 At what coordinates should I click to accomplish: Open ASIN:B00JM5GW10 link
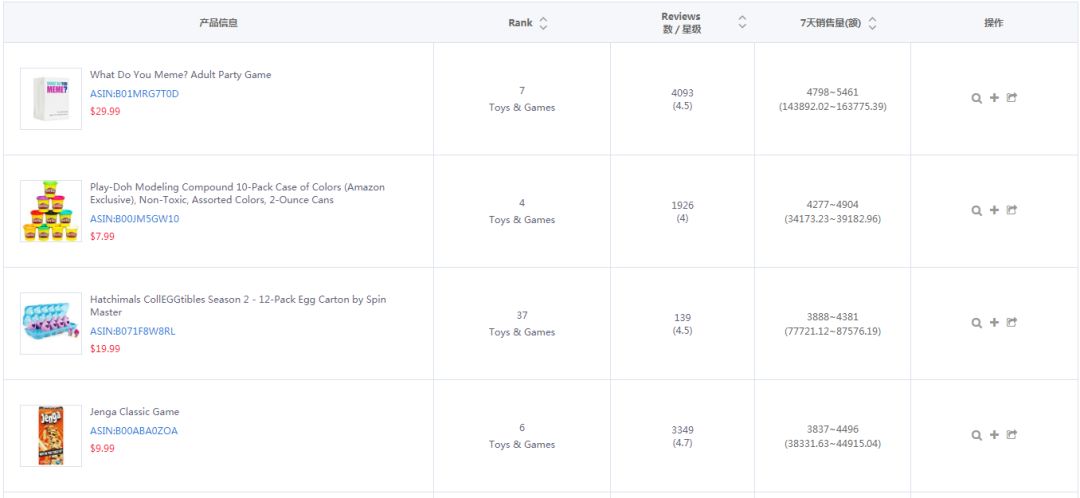coord(134,219)
